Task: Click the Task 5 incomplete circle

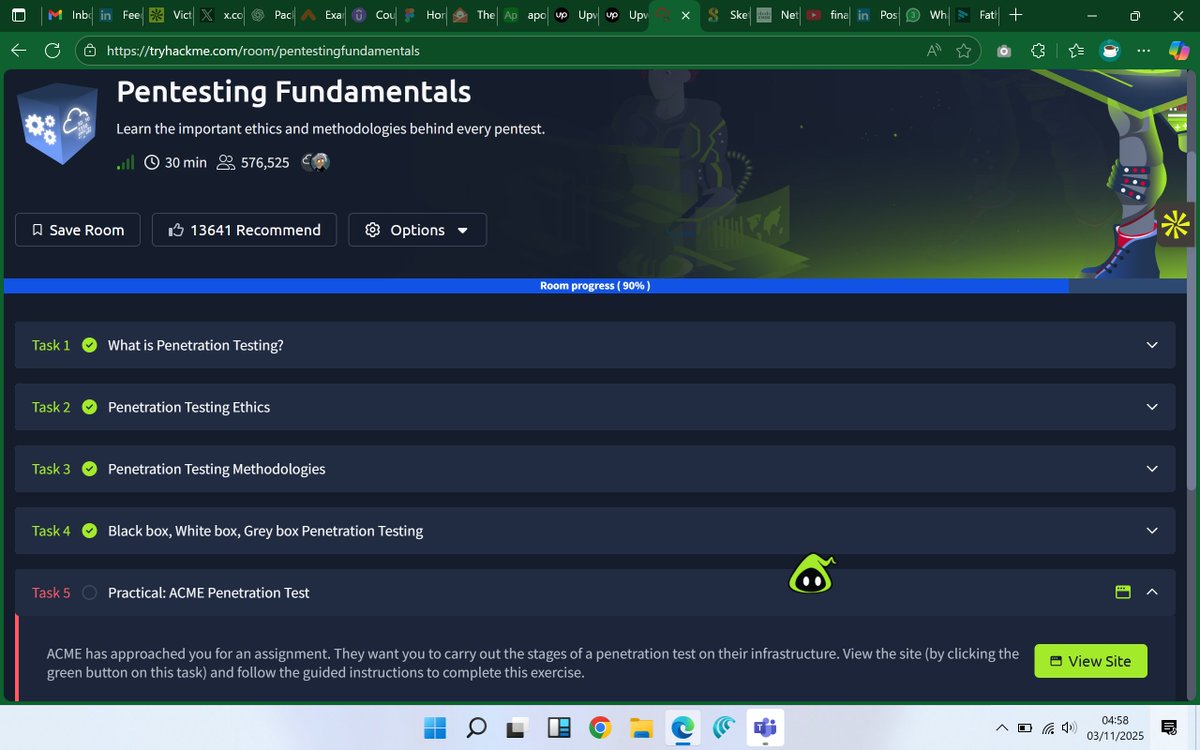Action: (89, 593)
